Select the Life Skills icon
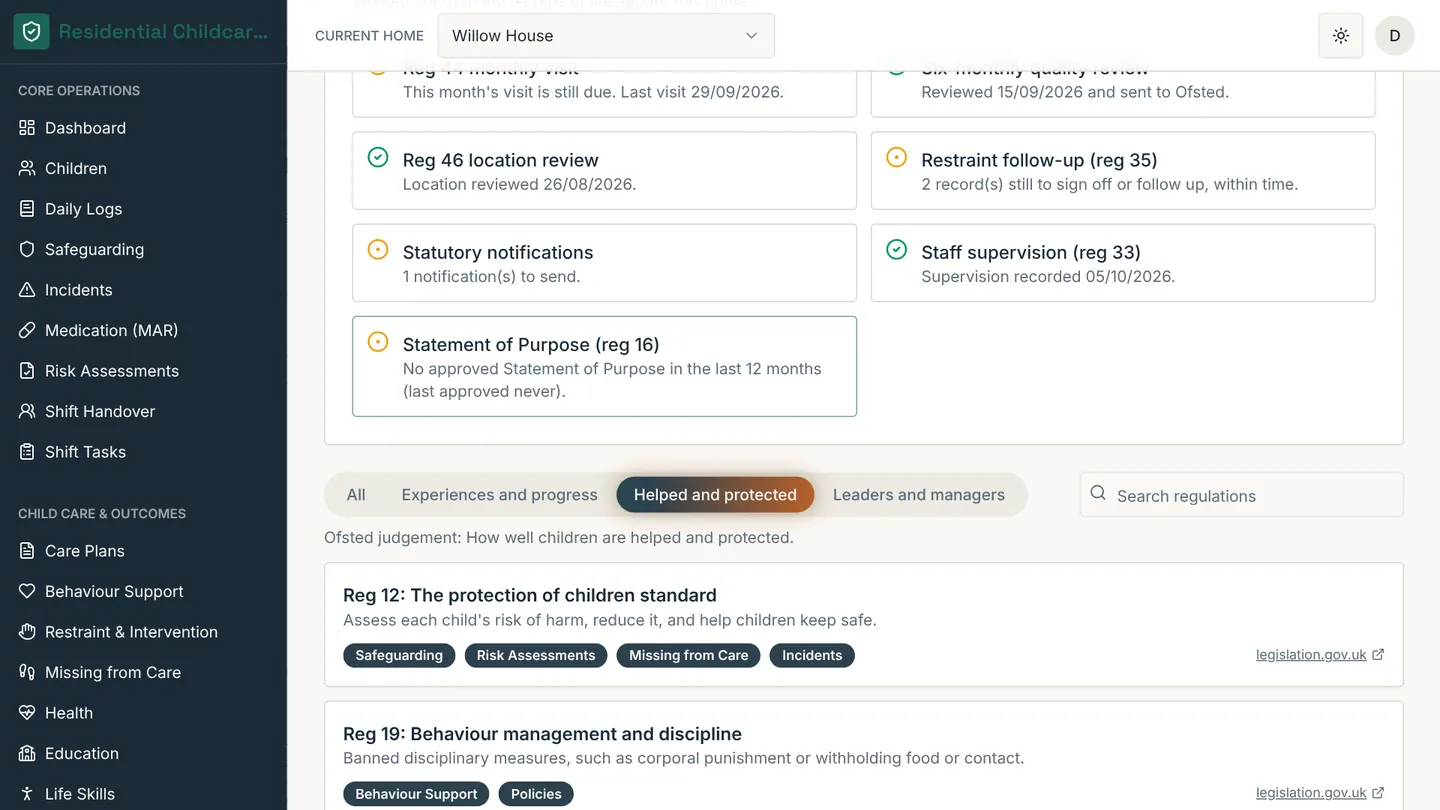This screenshot has width=1440, height=810. point(27,794)
